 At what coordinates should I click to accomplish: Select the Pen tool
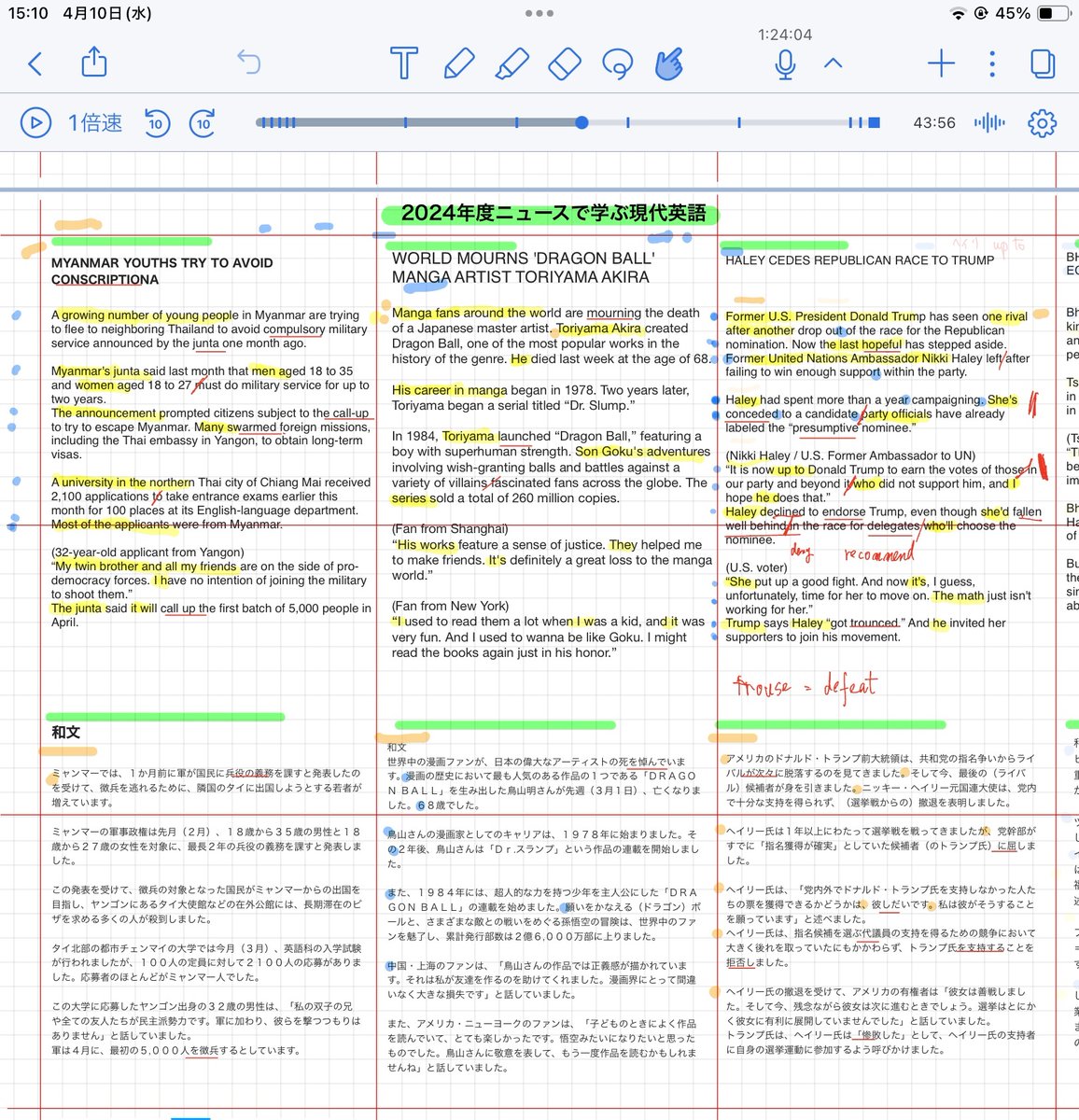pyautogui.click(x=457, y=63)
